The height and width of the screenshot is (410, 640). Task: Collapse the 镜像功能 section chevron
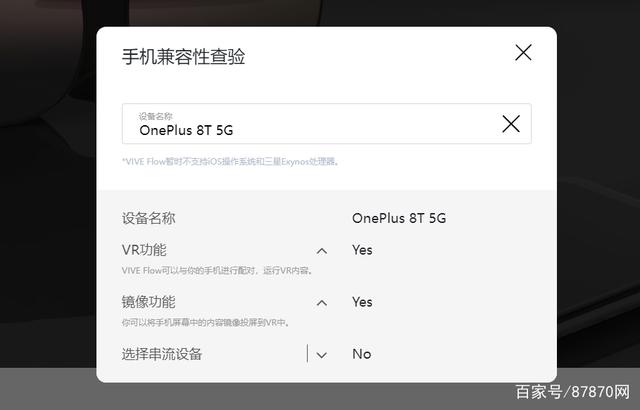coord(322,303)
